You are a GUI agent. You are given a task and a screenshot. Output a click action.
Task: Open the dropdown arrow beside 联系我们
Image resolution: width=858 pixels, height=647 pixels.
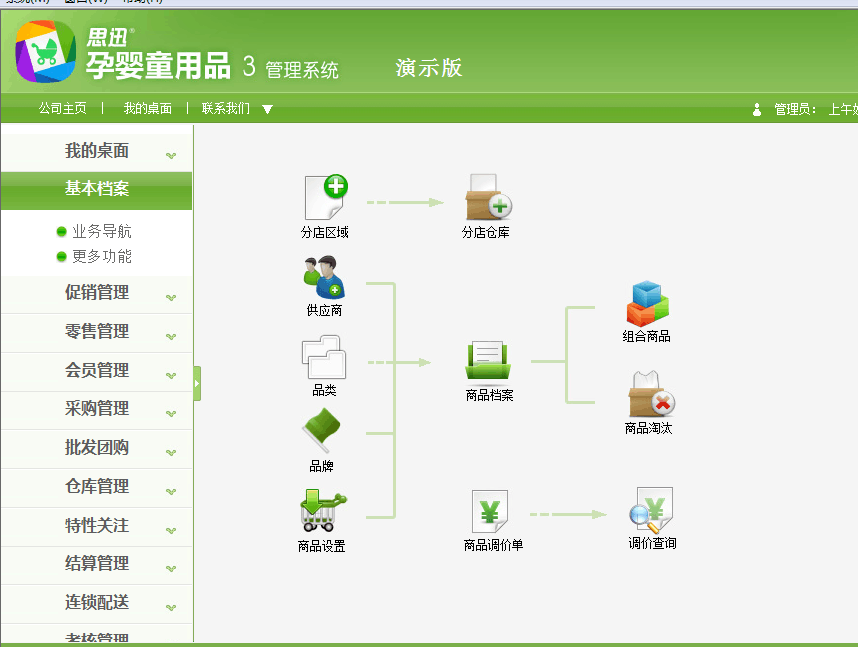point(268,109)
